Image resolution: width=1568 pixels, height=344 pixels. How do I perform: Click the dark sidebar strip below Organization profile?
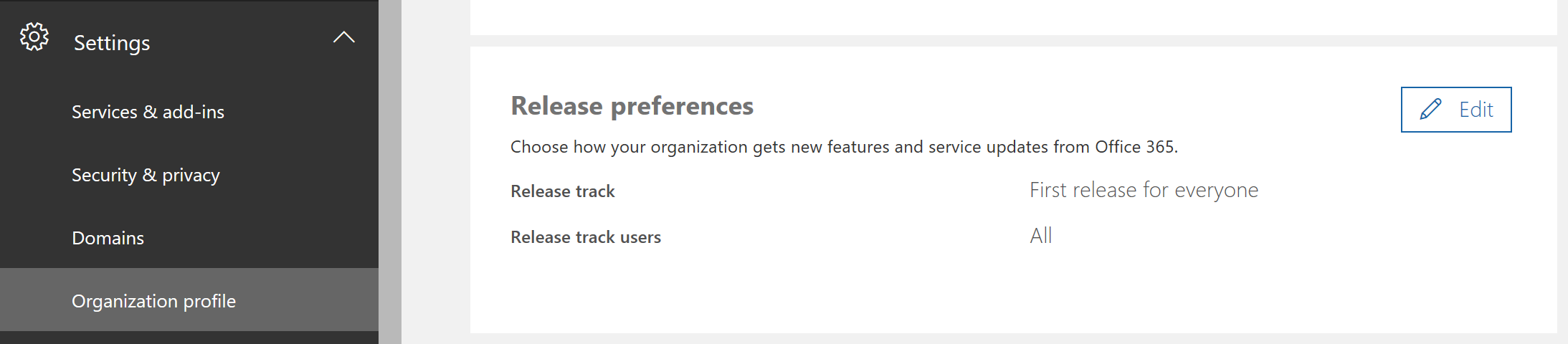point(189,338)
